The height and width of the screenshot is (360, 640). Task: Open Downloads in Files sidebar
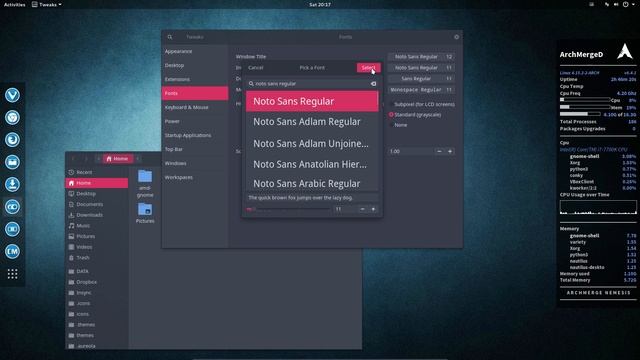pyautogui.click(x=97, y=215)
